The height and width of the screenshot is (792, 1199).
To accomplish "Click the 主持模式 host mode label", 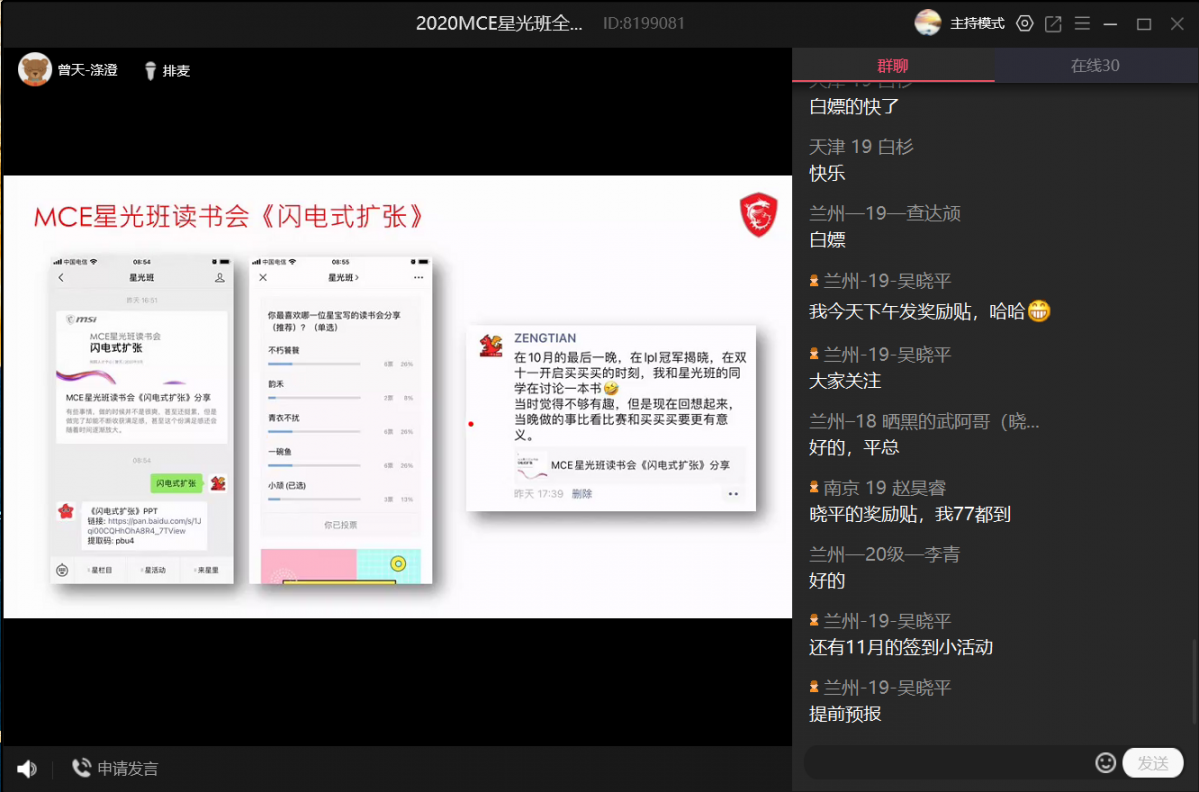I will 976,24.
